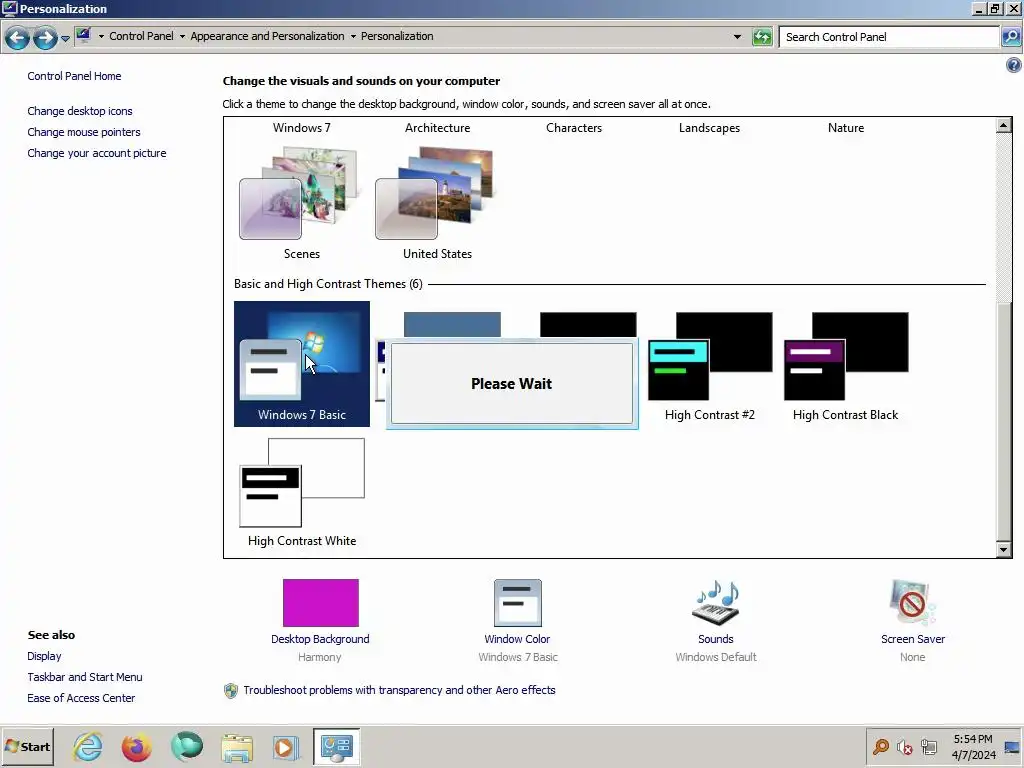This screenshot has width=1024, height=768.
Task: Click the Sounds music keyboard icon
Action: (716, 603)
